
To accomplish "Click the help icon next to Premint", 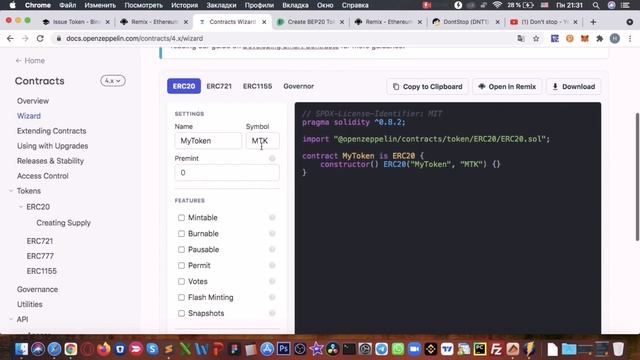I will pyautogui.click(x=272, y=158).
